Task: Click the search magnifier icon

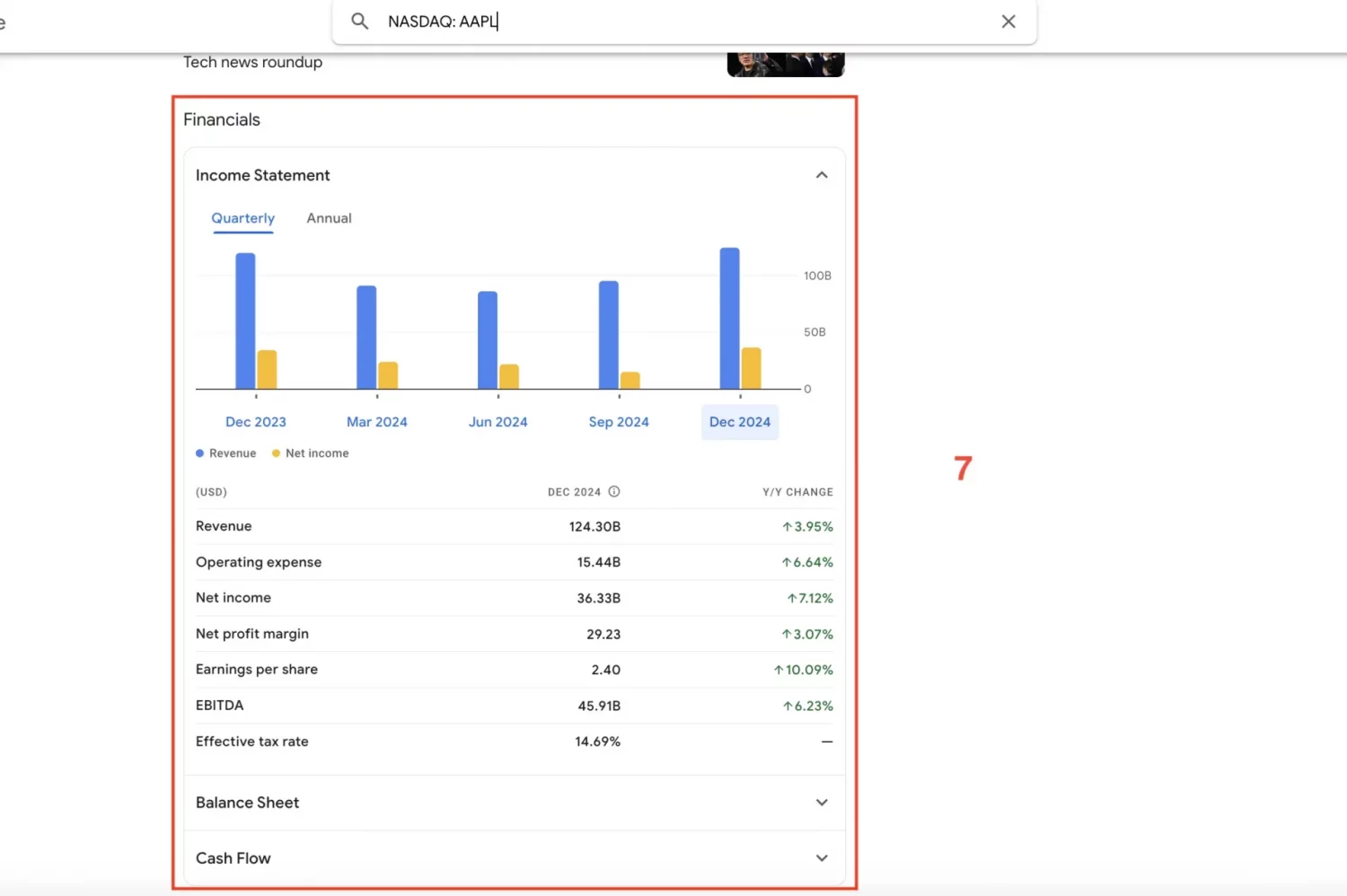Action: (x=359, y=21)
